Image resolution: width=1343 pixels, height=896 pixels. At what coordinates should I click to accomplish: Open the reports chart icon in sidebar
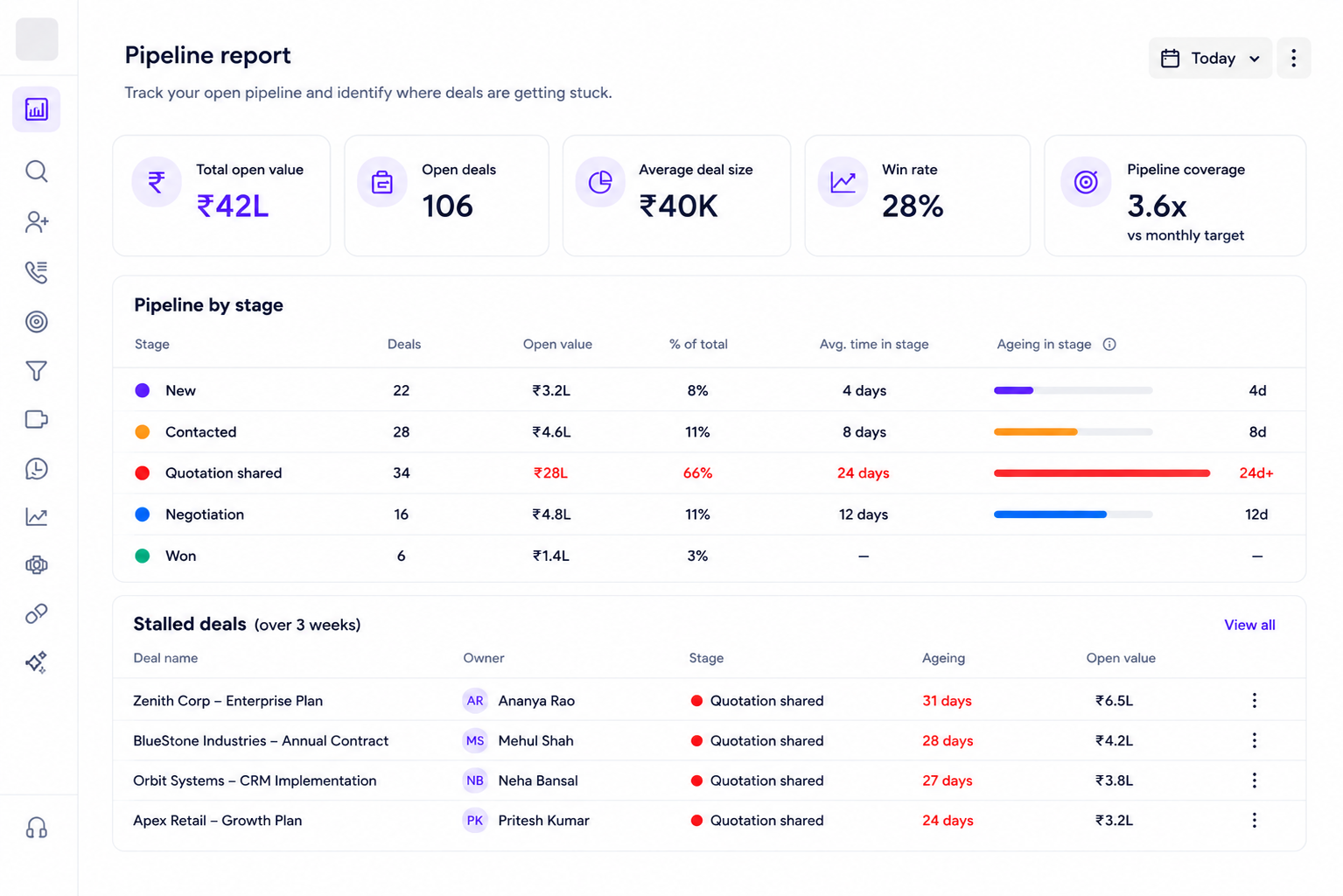coord(37,109)
